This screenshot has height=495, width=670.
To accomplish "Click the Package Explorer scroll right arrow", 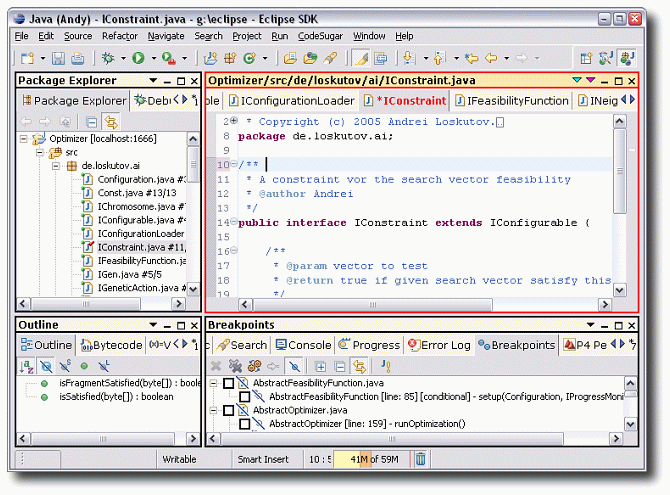I will [x=178, y=304].
